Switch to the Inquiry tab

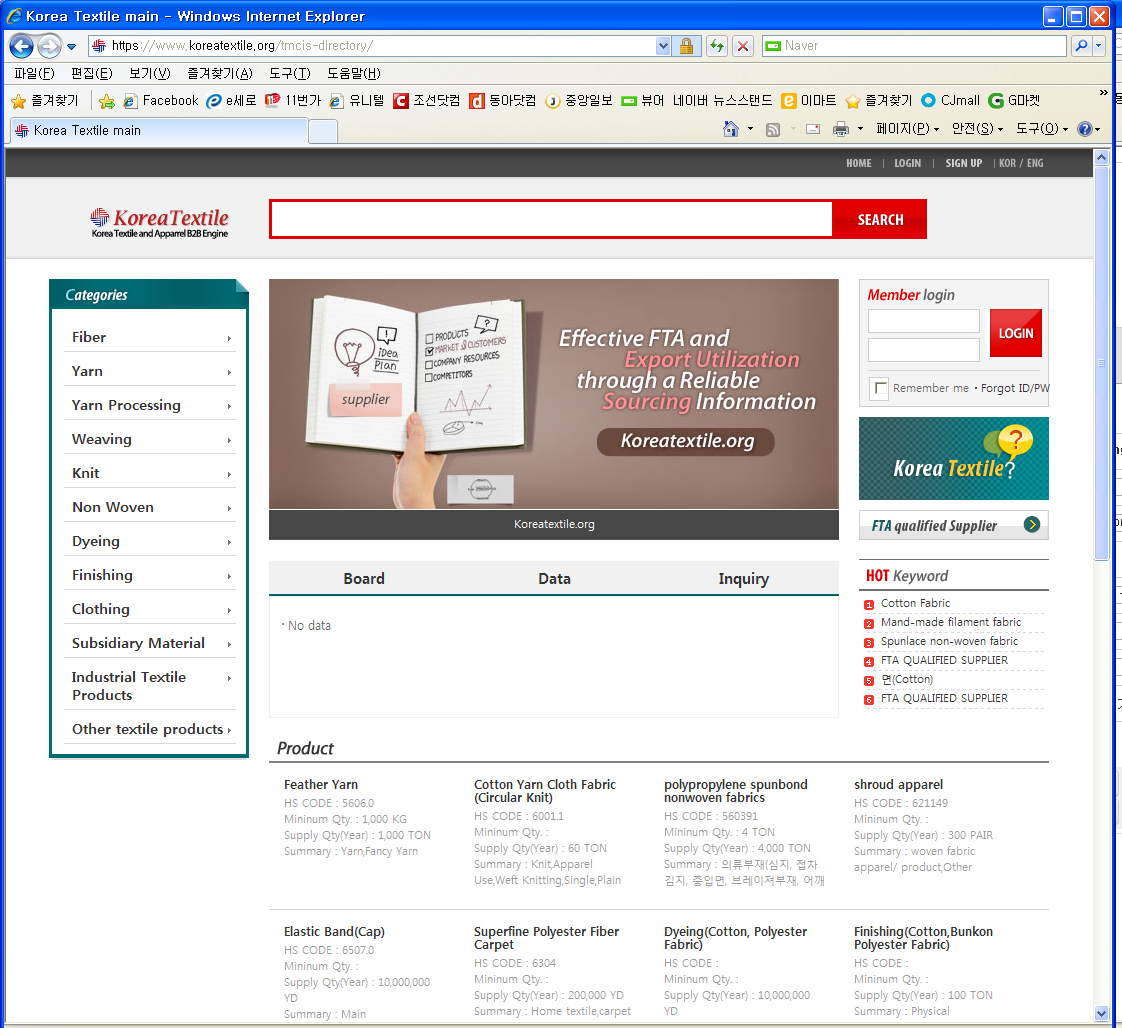[x=743, y=578]
